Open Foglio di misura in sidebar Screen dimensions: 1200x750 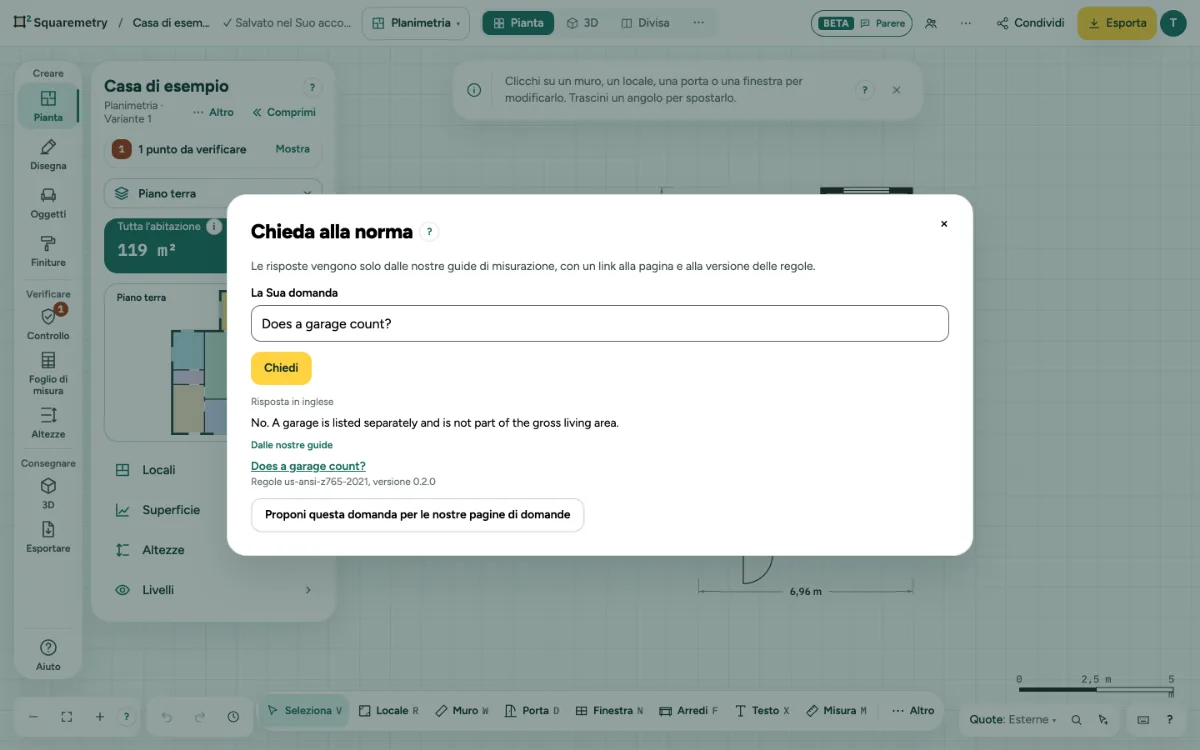48,373
